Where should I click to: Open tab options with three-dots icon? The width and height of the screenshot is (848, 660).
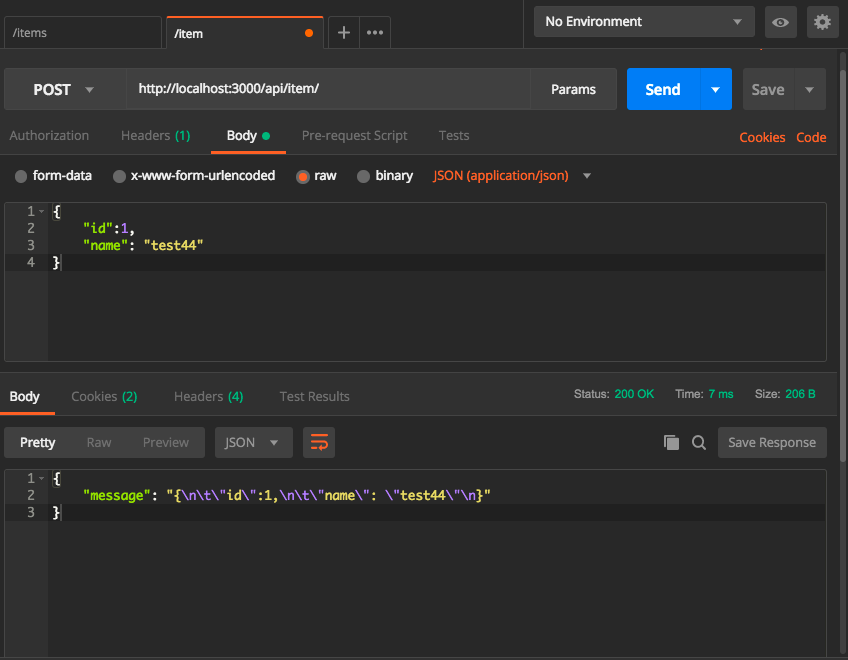pyautogui.click(x=375, y=33)
